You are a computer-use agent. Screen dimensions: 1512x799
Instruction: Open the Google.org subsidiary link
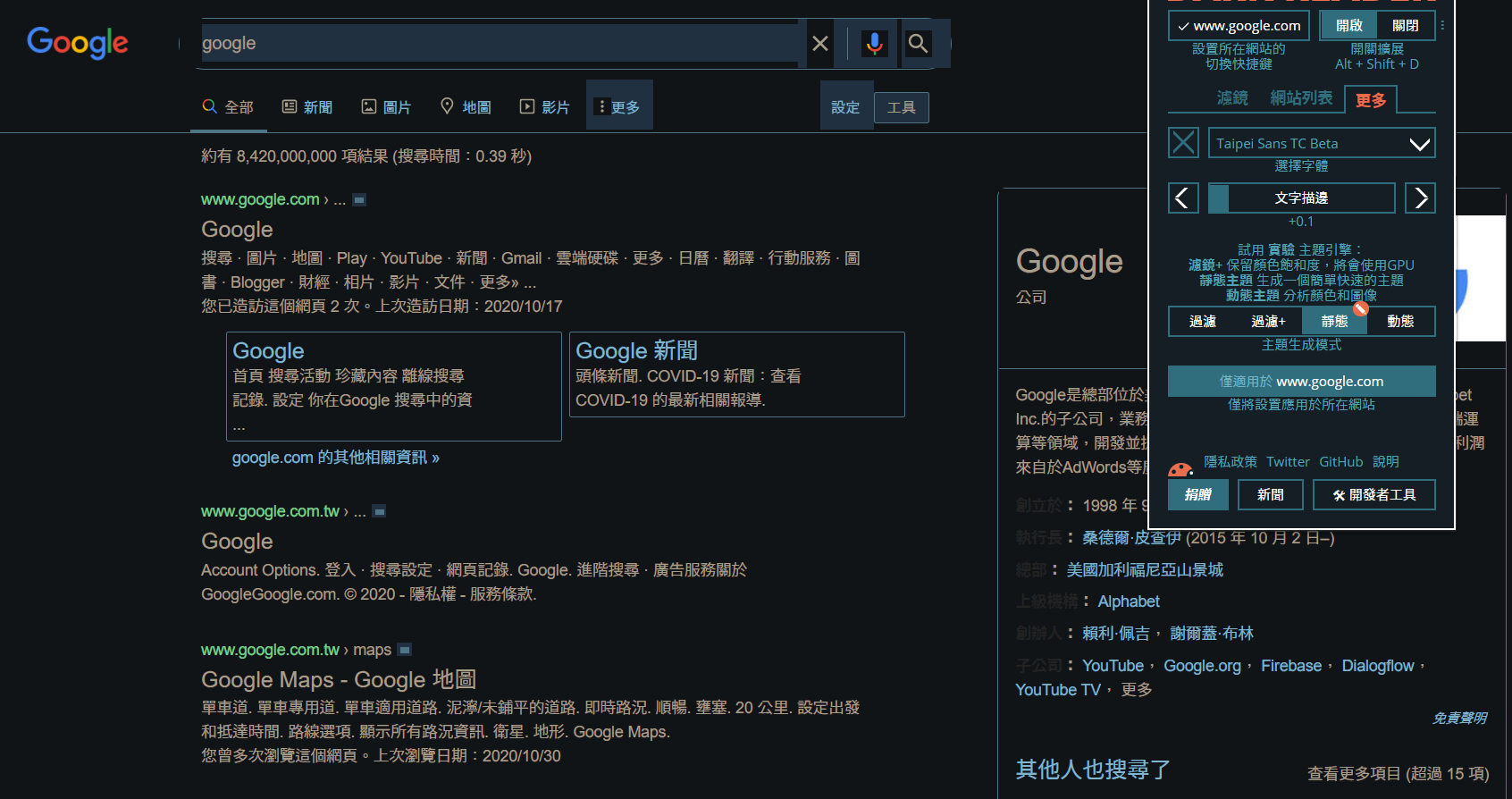pyautogui.click(x=1202, y=666)
